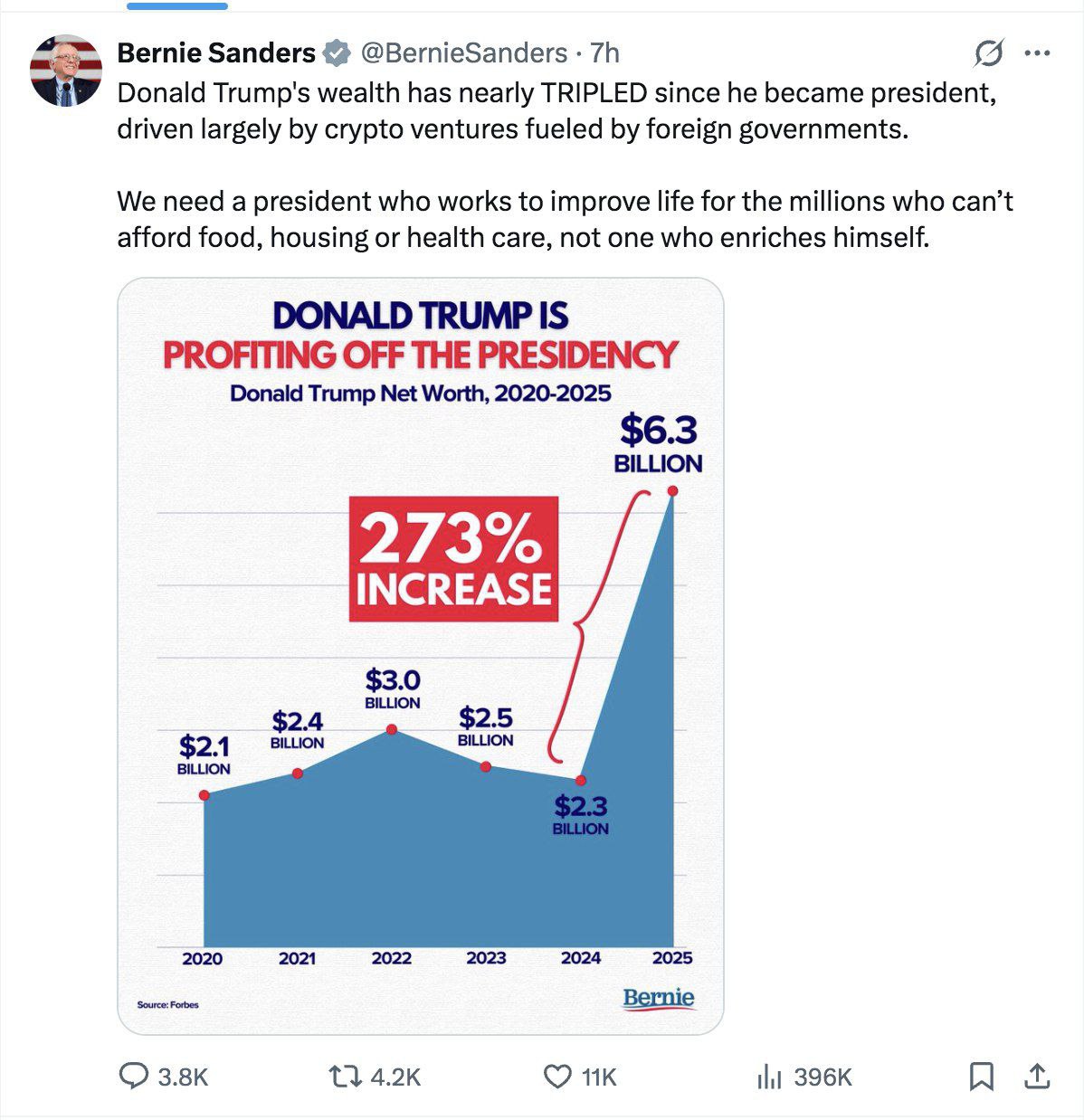Click the red 273% INCREASE box
Image resolution: width=1084 pixels, height=1120 pixels.
453,560
